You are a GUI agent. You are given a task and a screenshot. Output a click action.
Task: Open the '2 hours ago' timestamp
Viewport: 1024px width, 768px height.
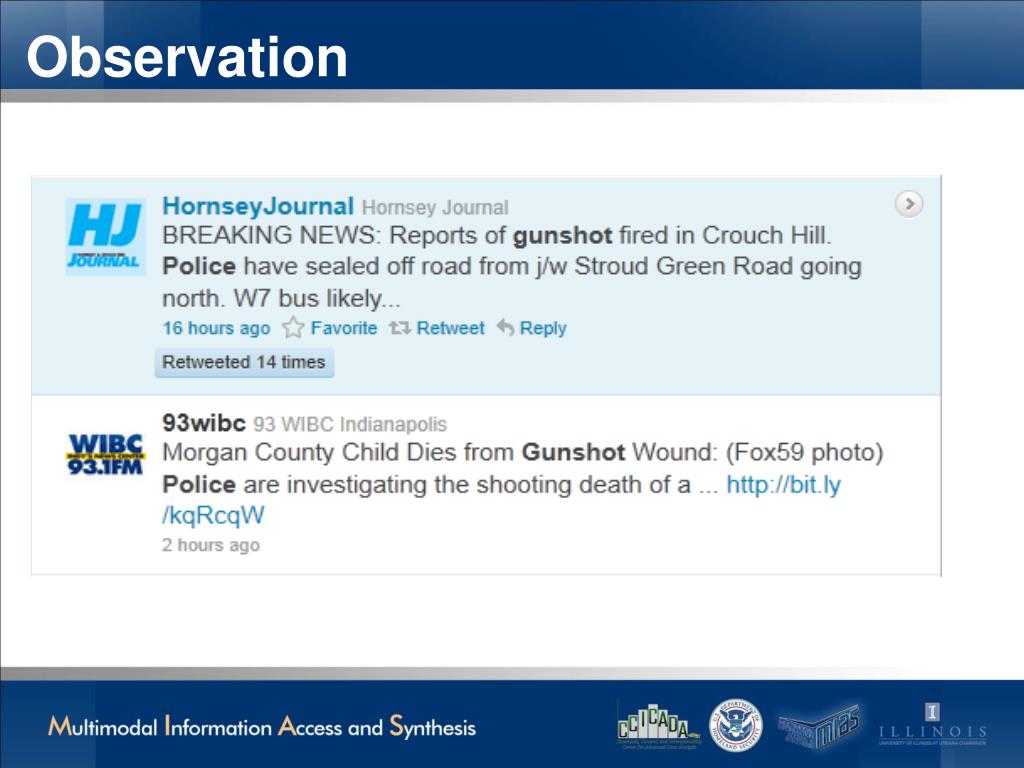(x=211, y=545)
